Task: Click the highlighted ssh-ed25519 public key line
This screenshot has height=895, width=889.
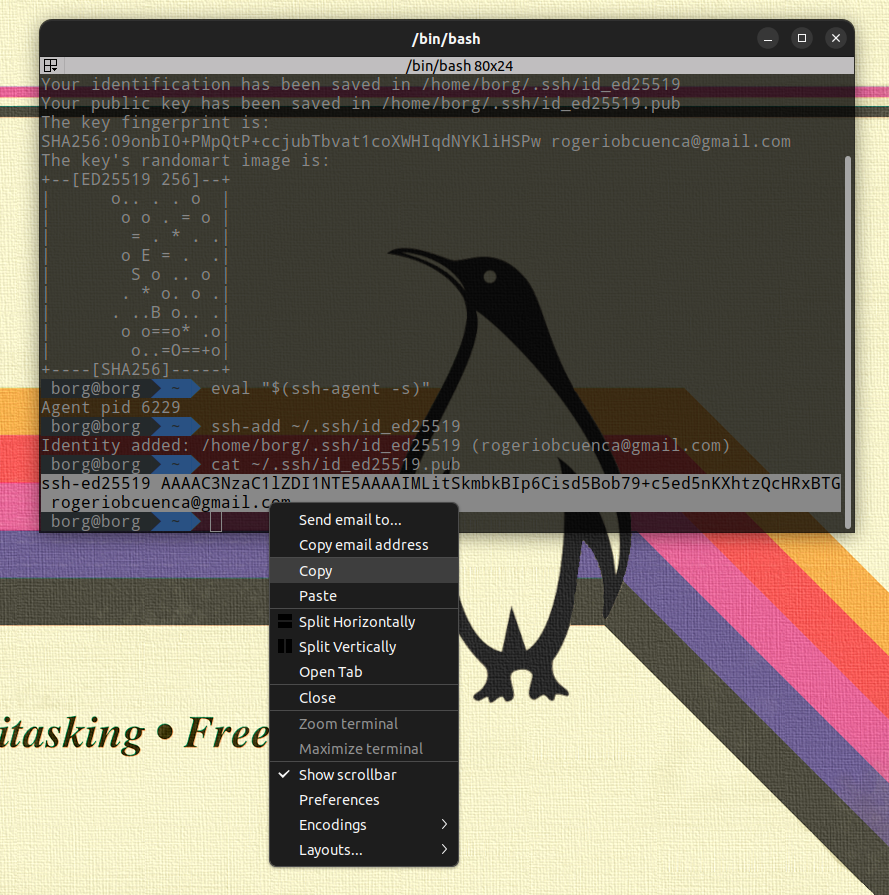Action: pyautogui.click(x=440, y=484)
